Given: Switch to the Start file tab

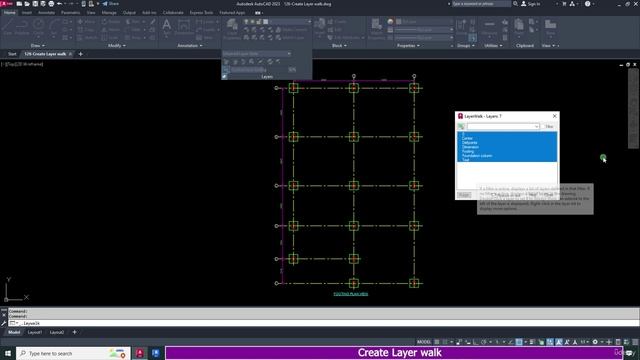Looking at the screenshot, I should pos(12,54).
